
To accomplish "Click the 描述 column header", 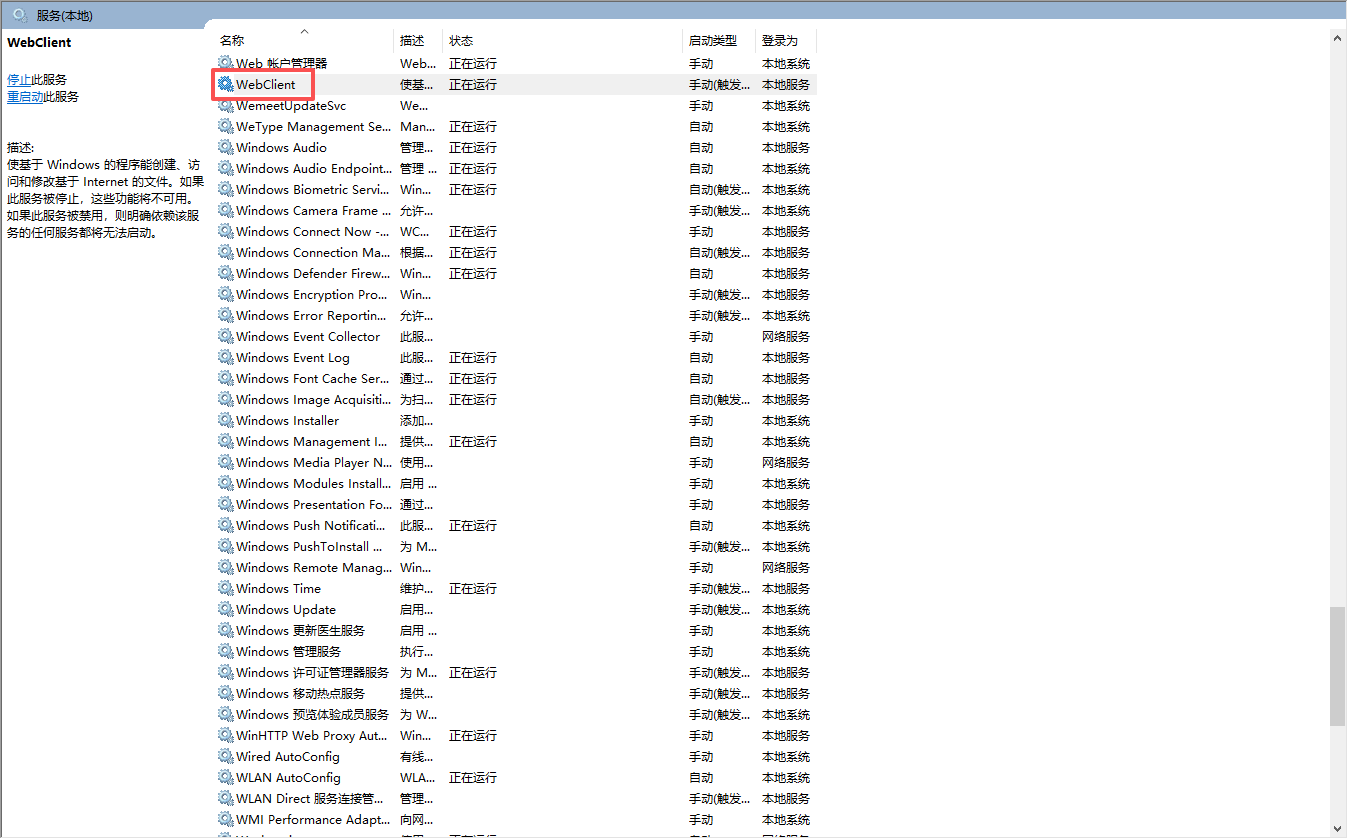I will tap(412, 41).
